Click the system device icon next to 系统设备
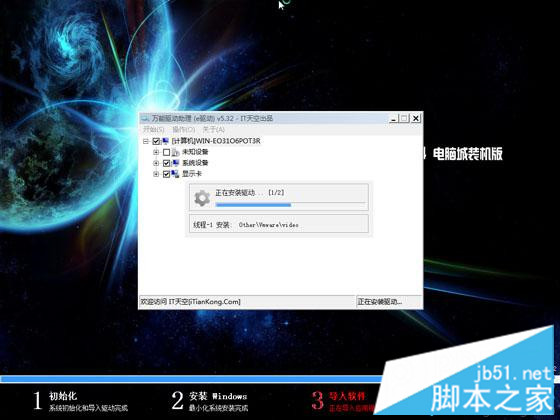This screenshot has width=560, height=420. 175,163
